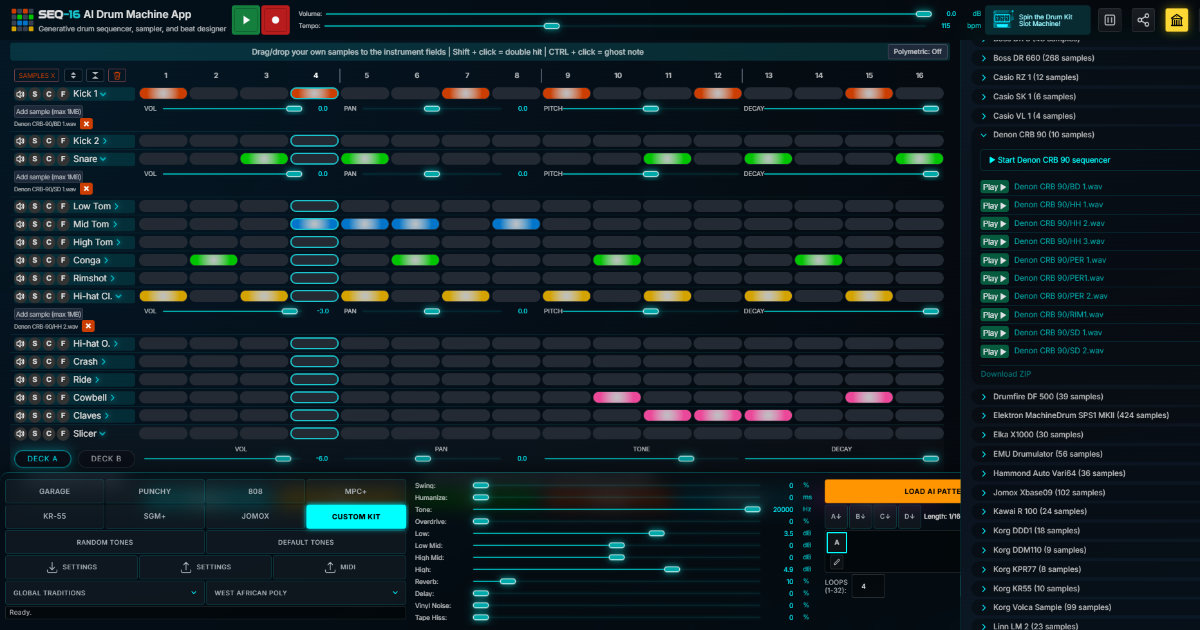Mute the Cowbell track
1200x630 pixels.
point(20,398)
